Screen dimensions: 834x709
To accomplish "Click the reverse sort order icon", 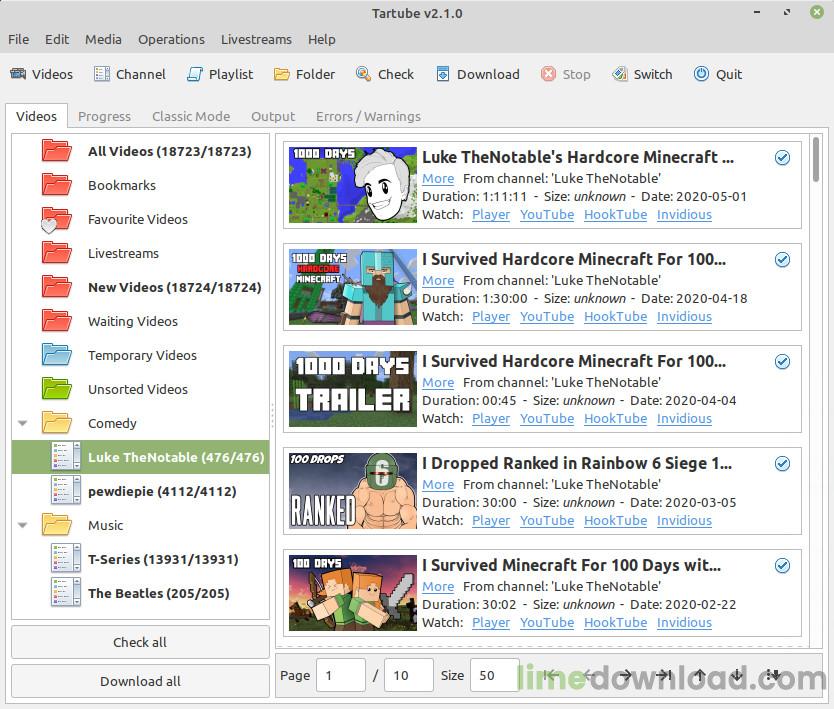I will (773, 675).
